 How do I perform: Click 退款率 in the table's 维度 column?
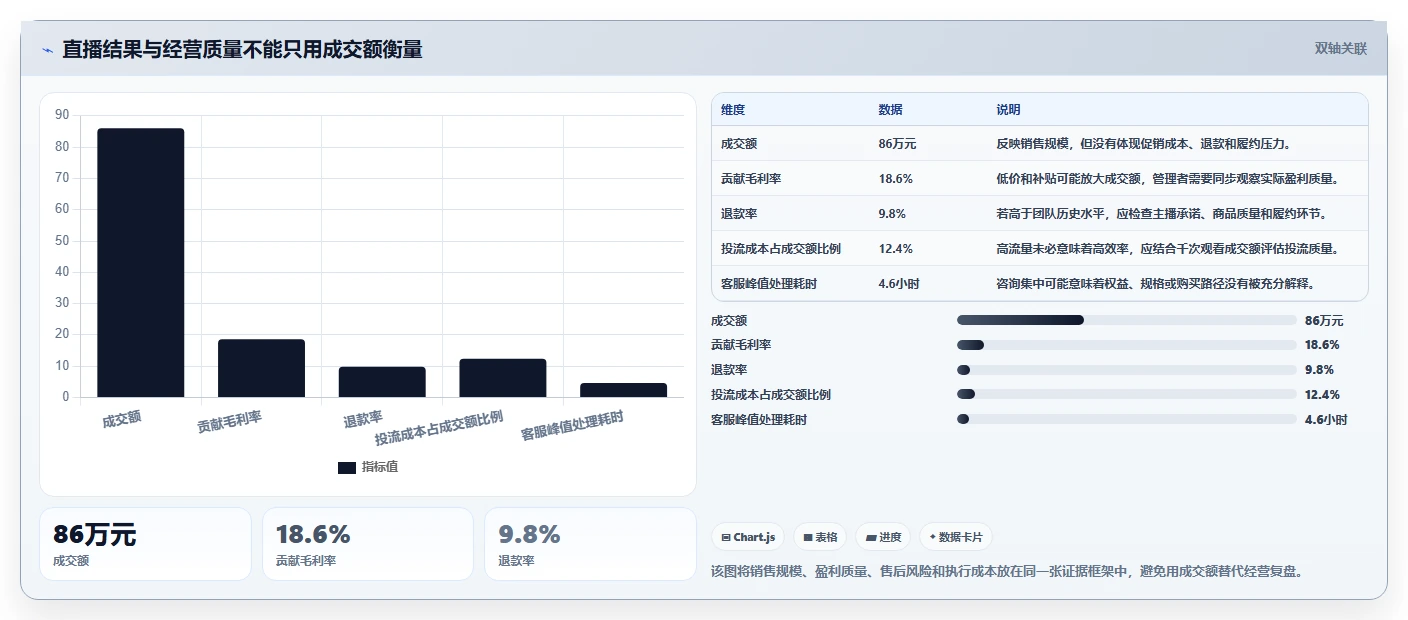[739, 214]
